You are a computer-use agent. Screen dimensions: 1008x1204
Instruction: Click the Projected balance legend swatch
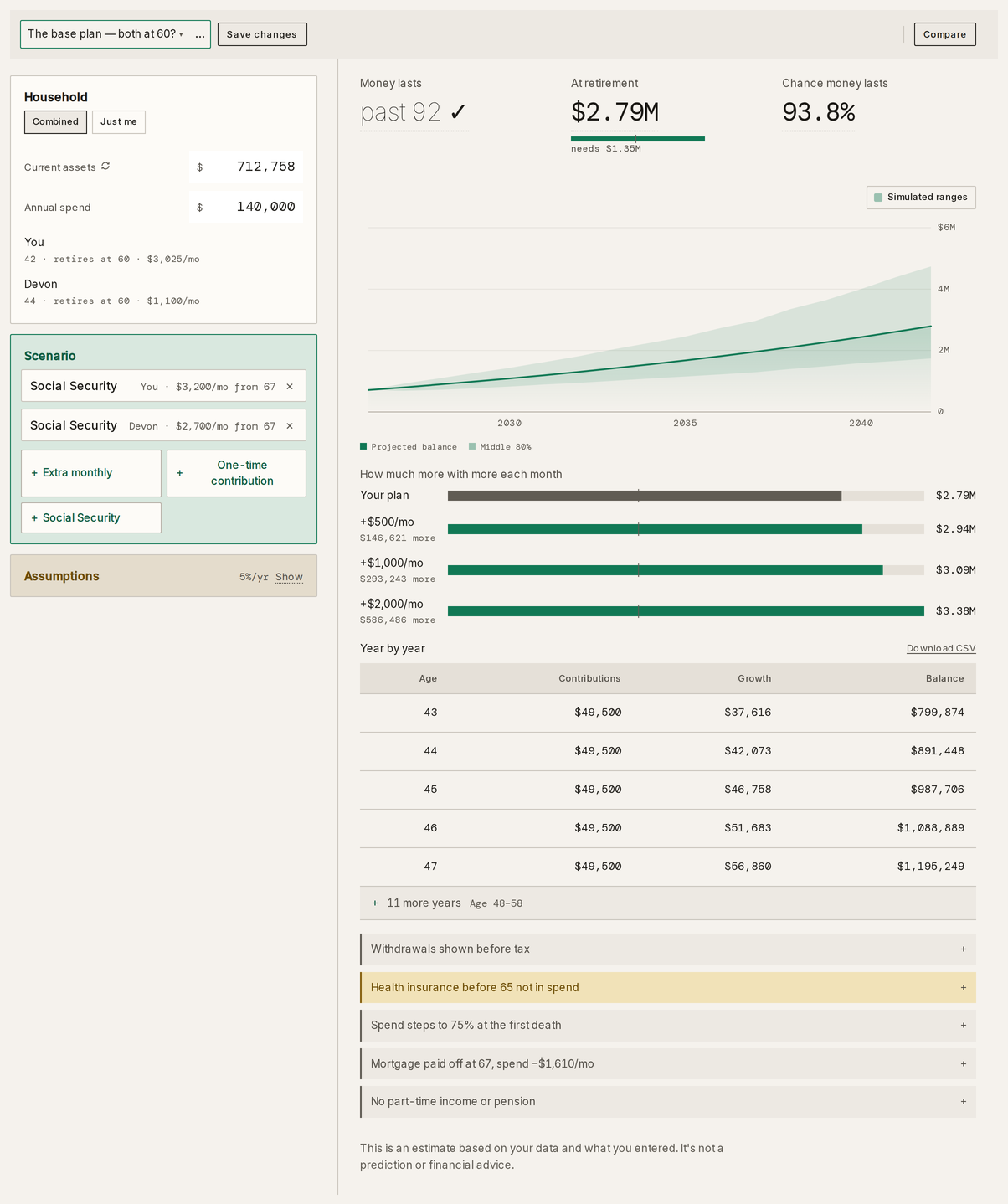click(x=363, y=447)
